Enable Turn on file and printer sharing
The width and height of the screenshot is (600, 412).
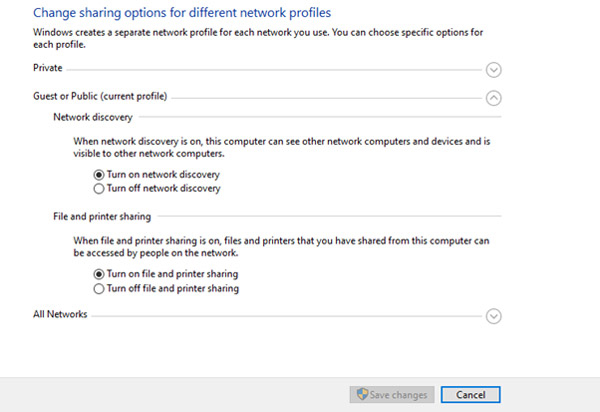click(x=98, y=274)
